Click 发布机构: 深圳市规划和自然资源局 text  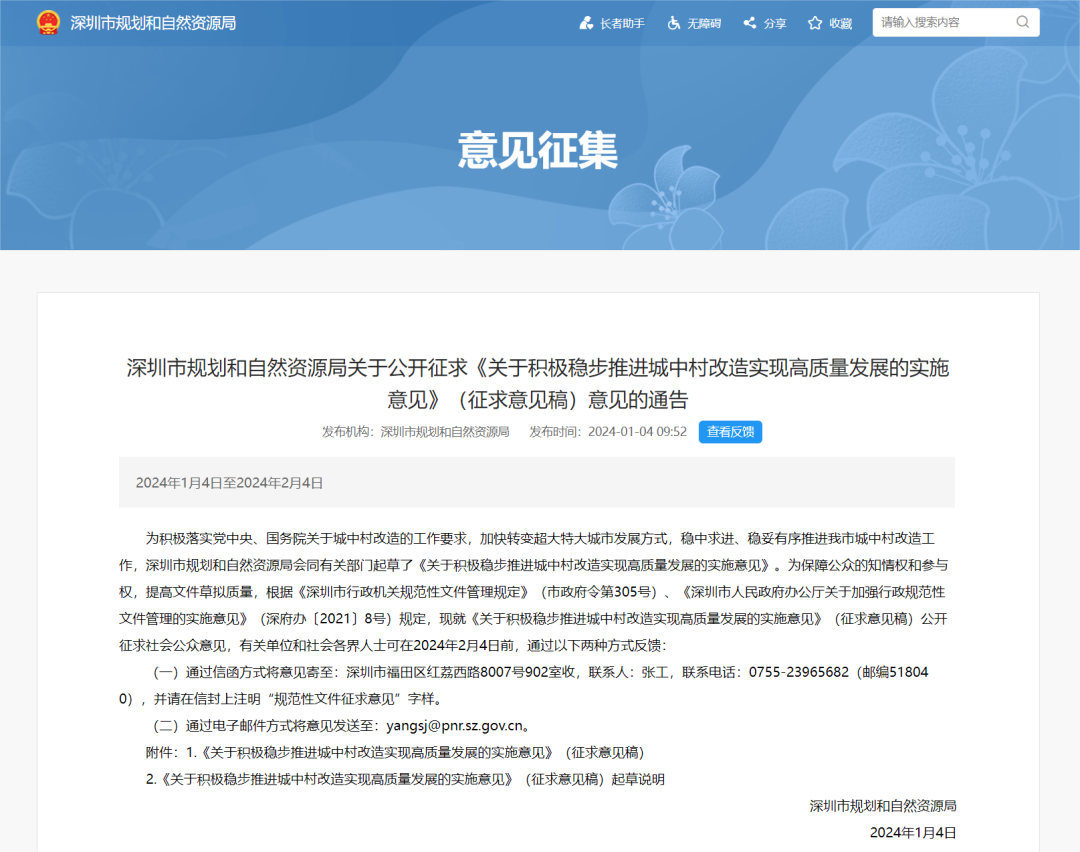click(415, 432)
